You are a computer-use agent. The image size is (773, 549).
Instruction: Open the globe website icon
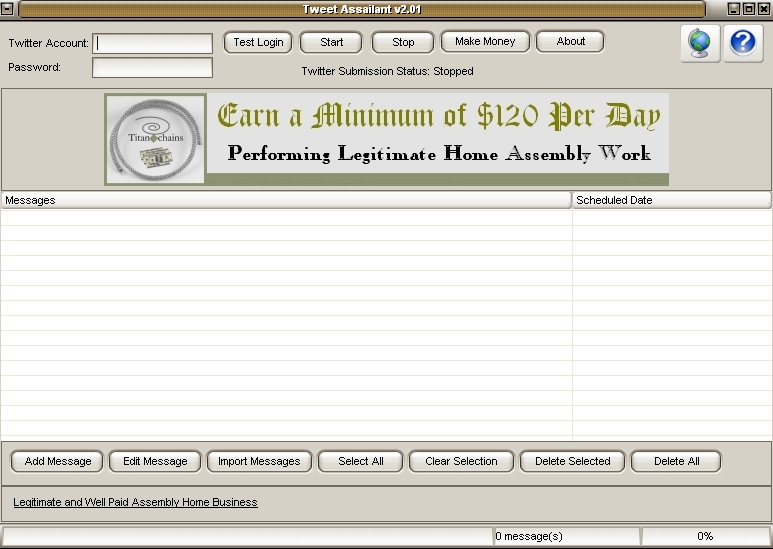coord(700,43)
